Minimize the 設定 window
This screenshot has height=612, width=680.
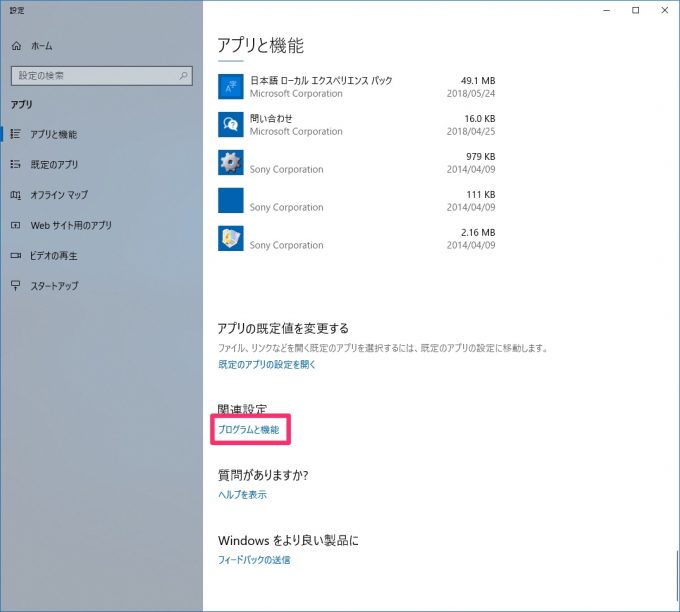click(607, 10)
